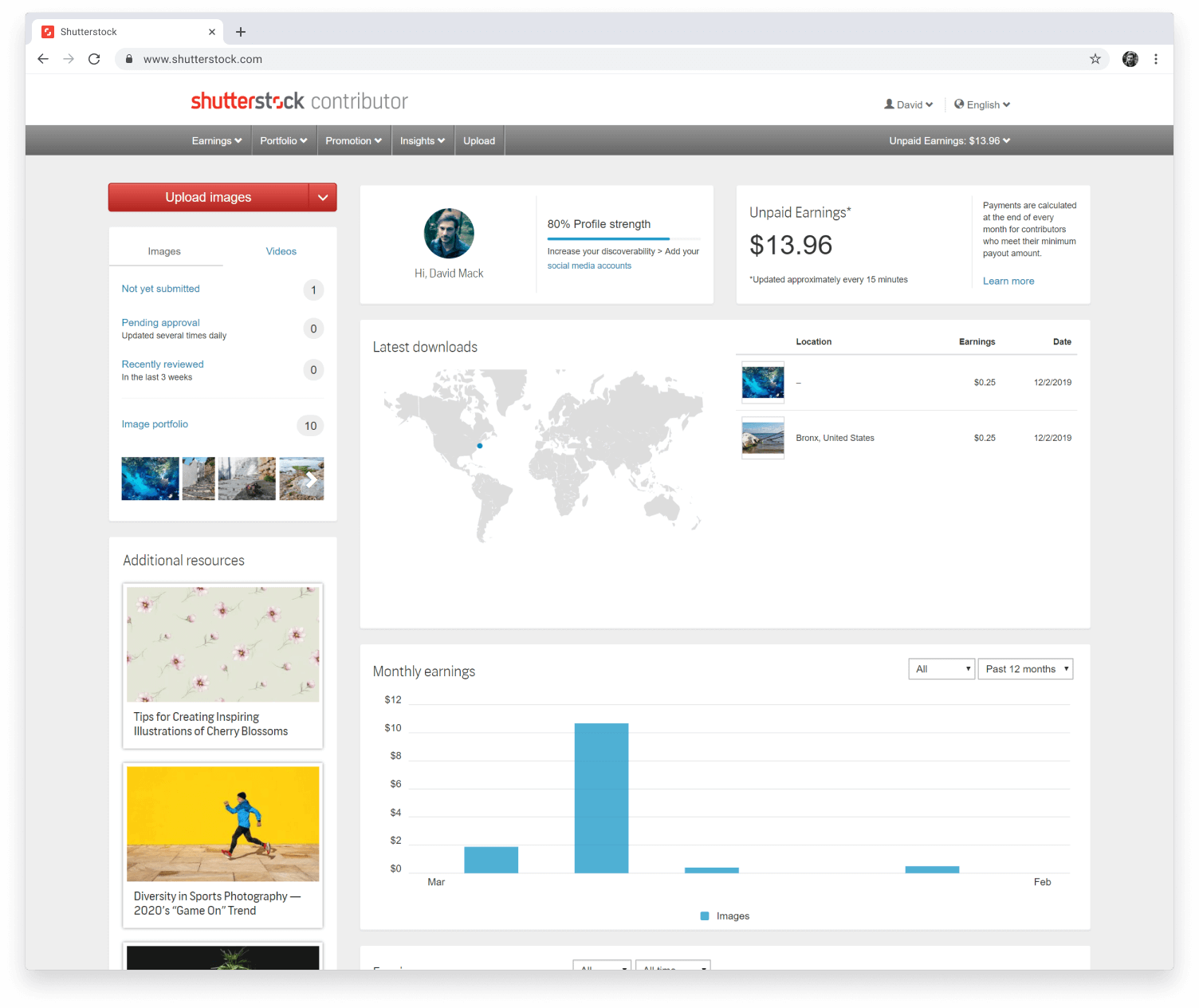Click the Date column header
This screenshot has width=1199, height=1008.
click(x=1062, y=341)
